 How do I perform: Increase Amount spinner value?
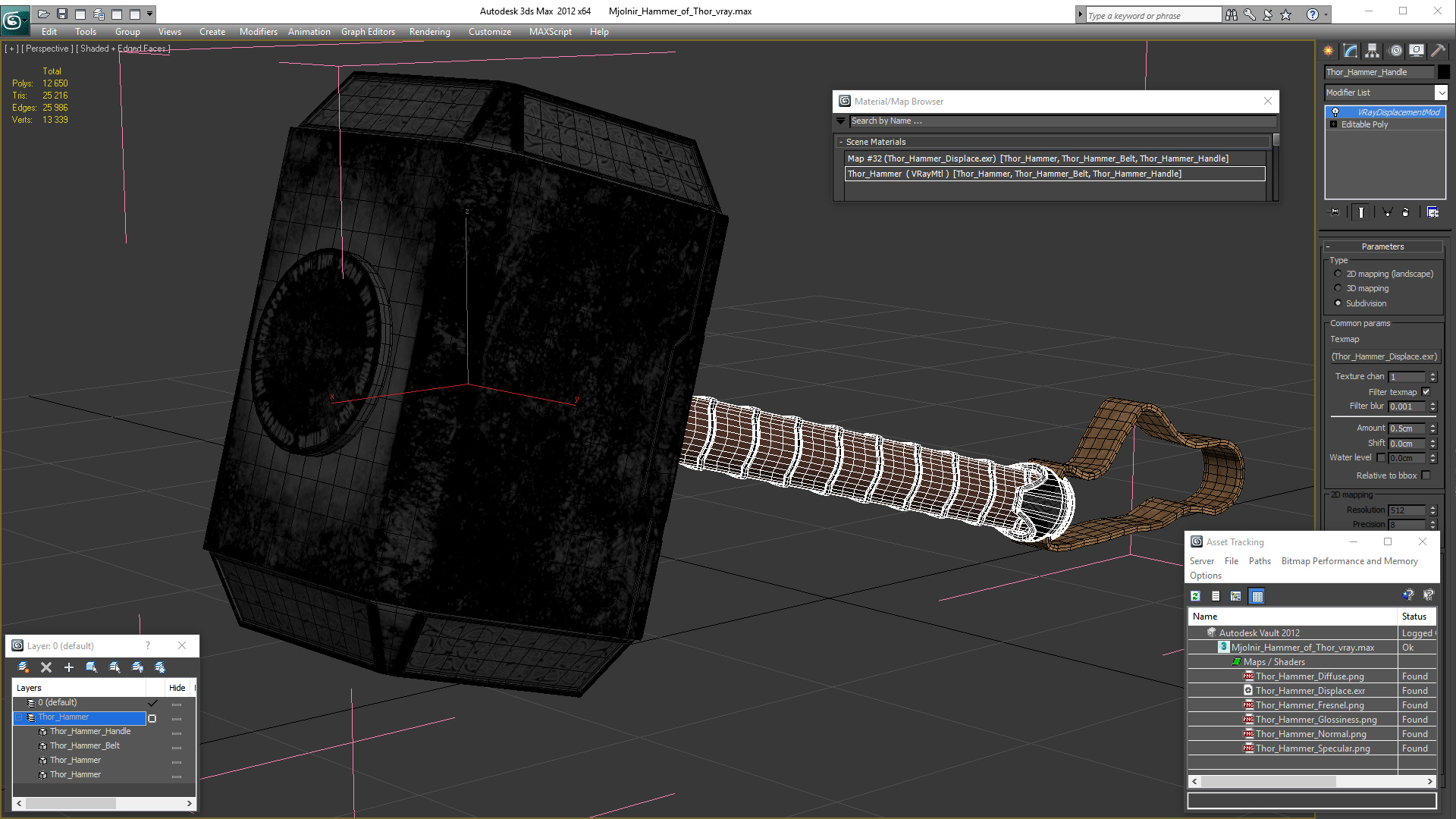tap(1432, 425)
